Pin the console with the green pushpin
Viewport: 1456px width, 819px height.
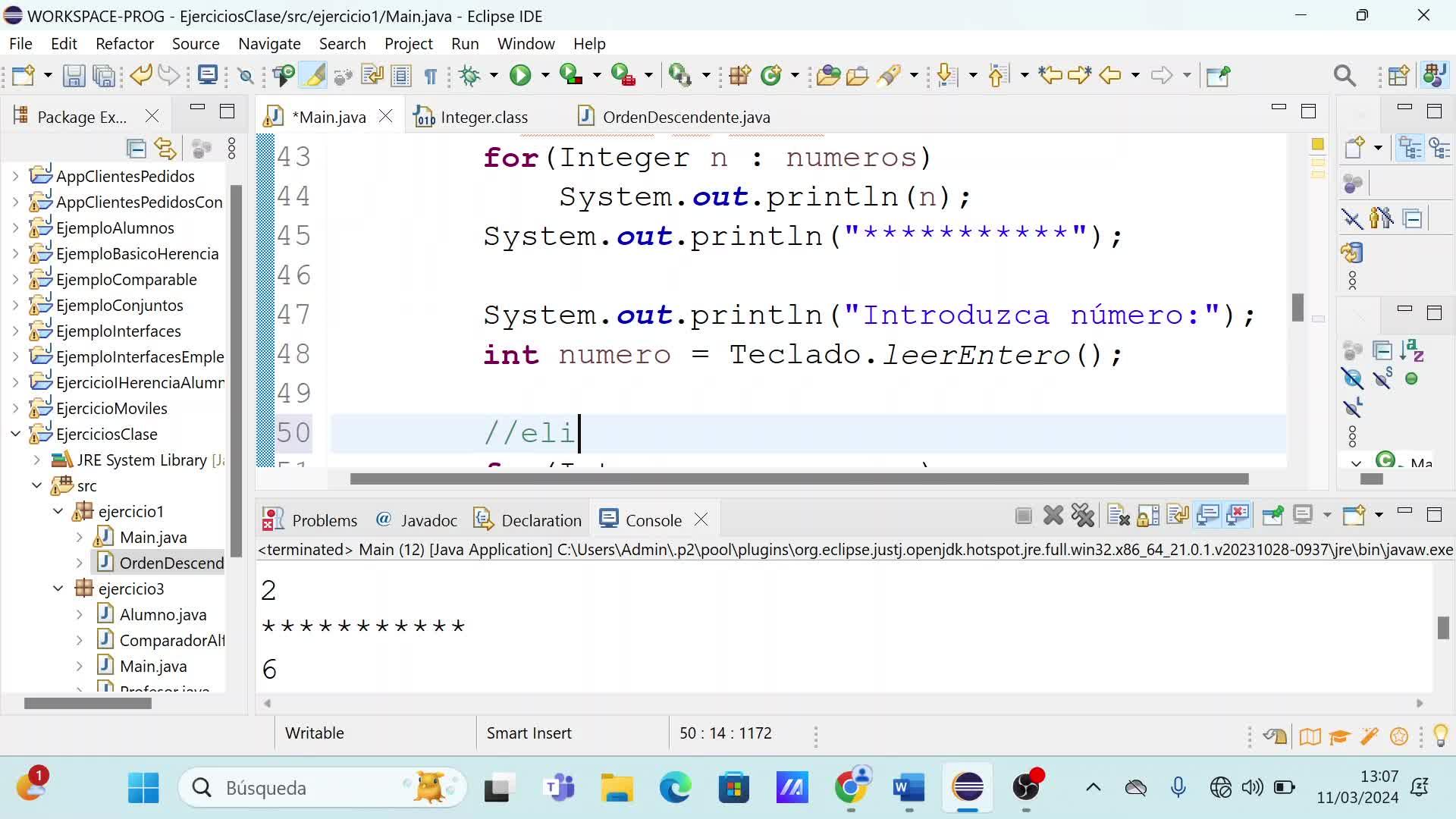[x=1272, y=516]
